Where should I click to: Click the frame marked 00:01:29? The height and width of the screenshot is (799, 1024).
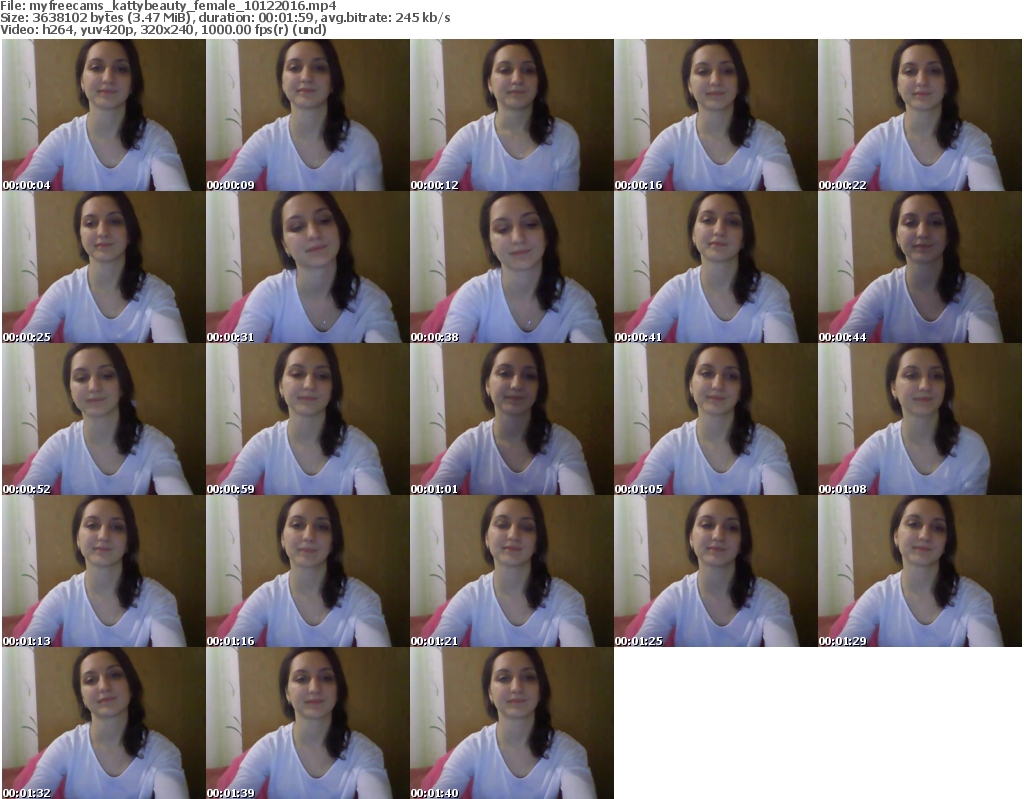920,571
